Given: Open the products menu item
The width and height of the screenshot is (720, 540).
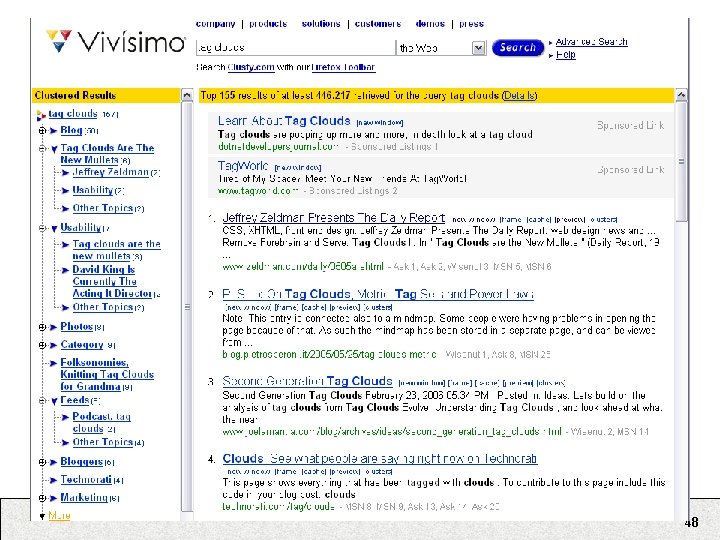Looking at the screenshot, I should click(x=268, y=24).
